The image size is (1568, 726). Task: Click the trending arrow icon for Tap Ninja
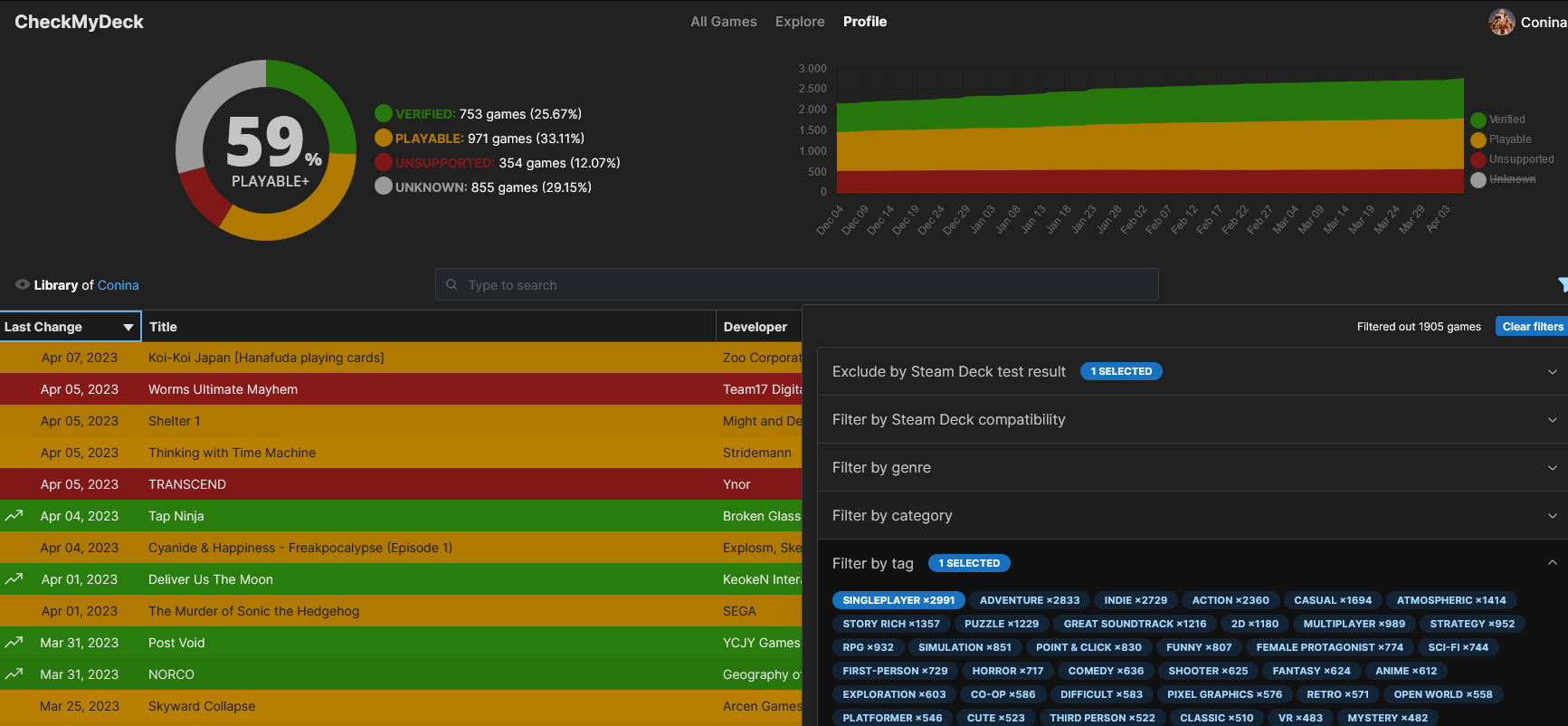tap(14, 516)
